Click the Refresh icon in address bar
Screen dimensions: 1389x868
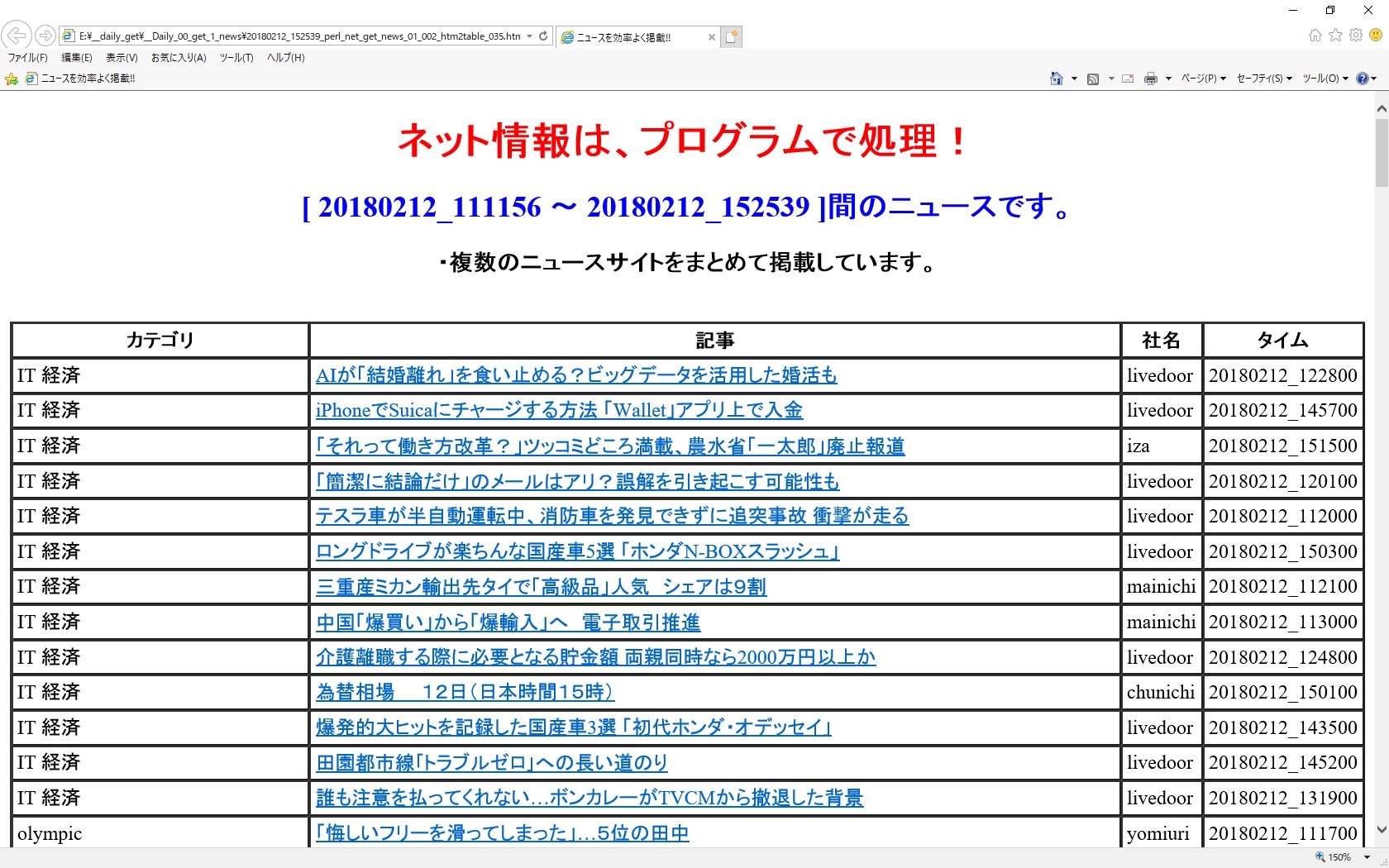click(x=543, y=36)
